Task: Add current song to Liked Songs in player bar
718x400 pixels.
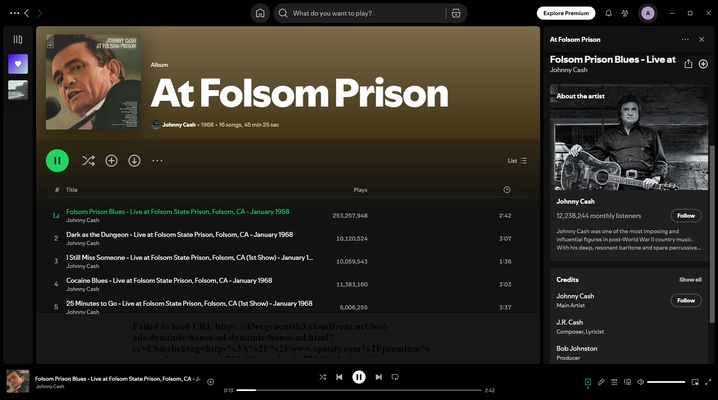Action: point(211,382)
